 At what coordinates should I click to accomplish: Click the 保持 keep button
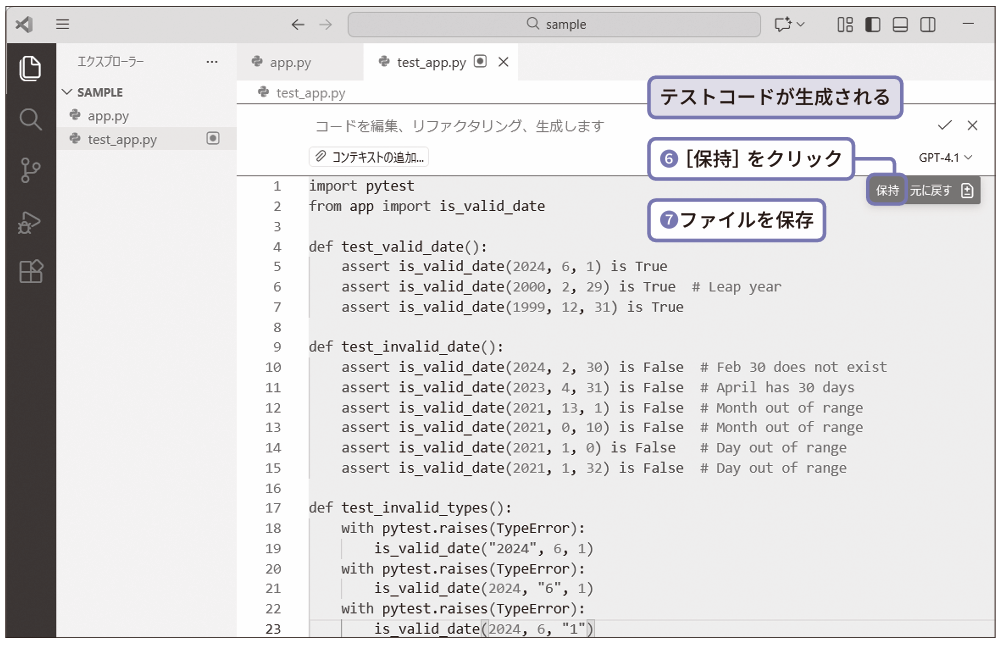(887, 191)
